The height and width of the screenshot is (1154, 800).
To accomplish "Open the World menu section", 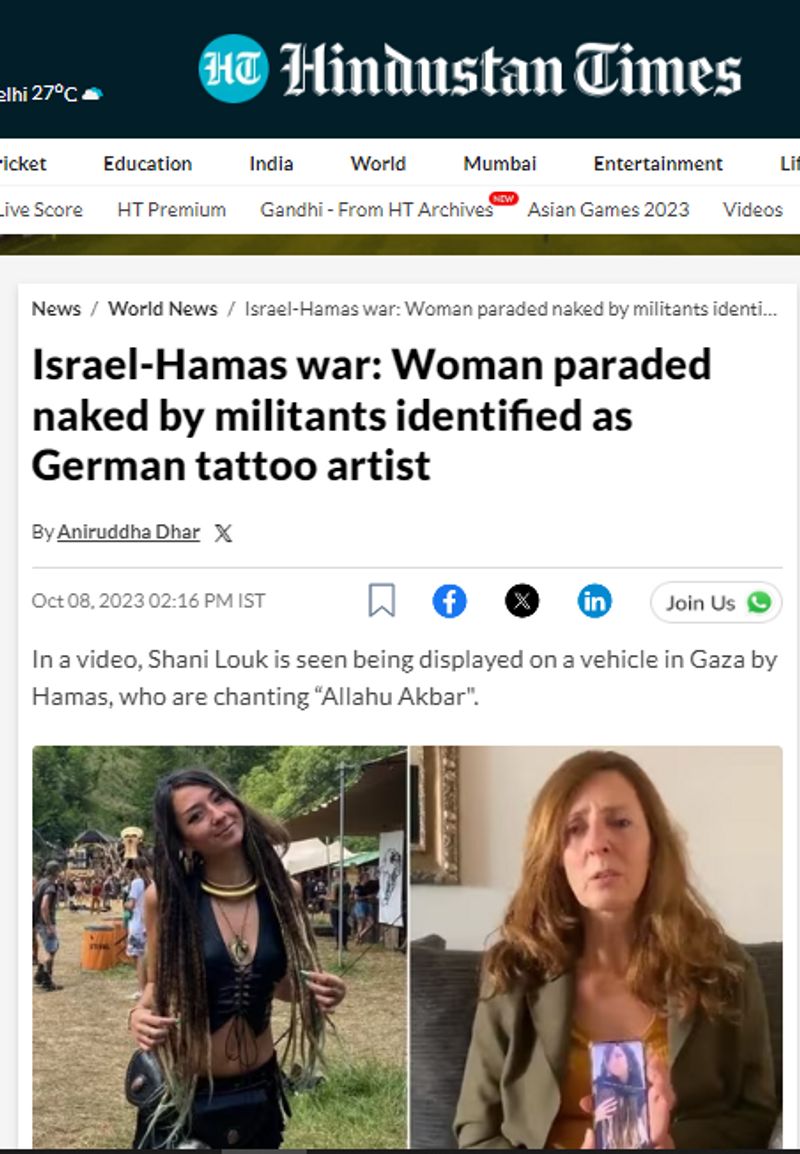I will click(378, 163).
